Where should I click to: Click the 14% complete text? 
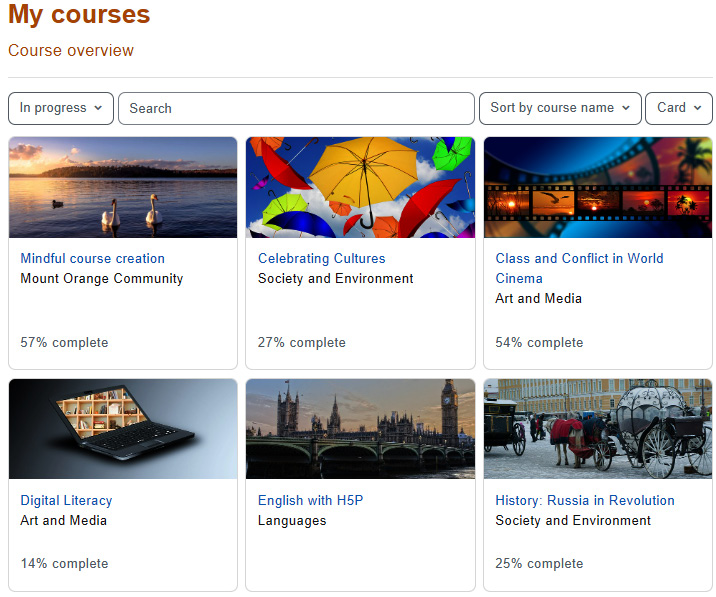tap(64, 563)
